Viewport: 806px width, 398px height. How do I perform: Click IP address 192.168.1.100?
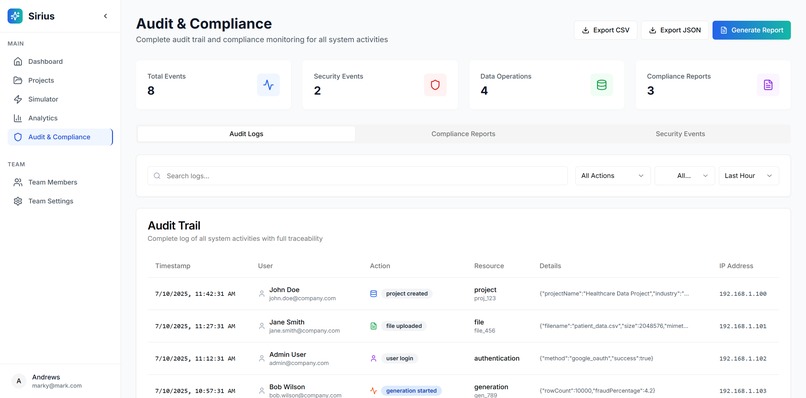click(743, 294)
